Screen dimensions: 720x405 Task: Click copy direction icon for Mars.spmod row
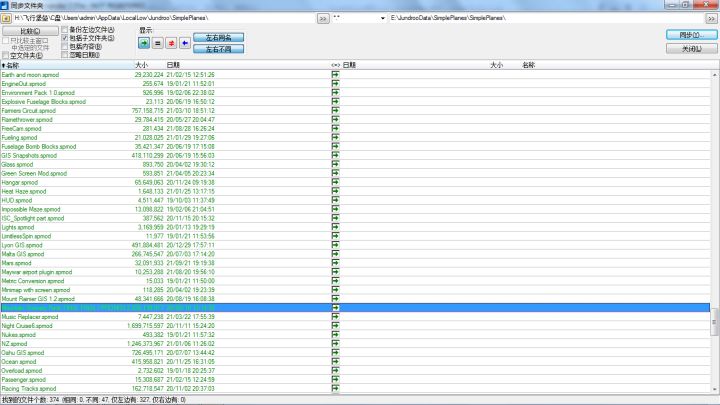[x=335, y=263]
